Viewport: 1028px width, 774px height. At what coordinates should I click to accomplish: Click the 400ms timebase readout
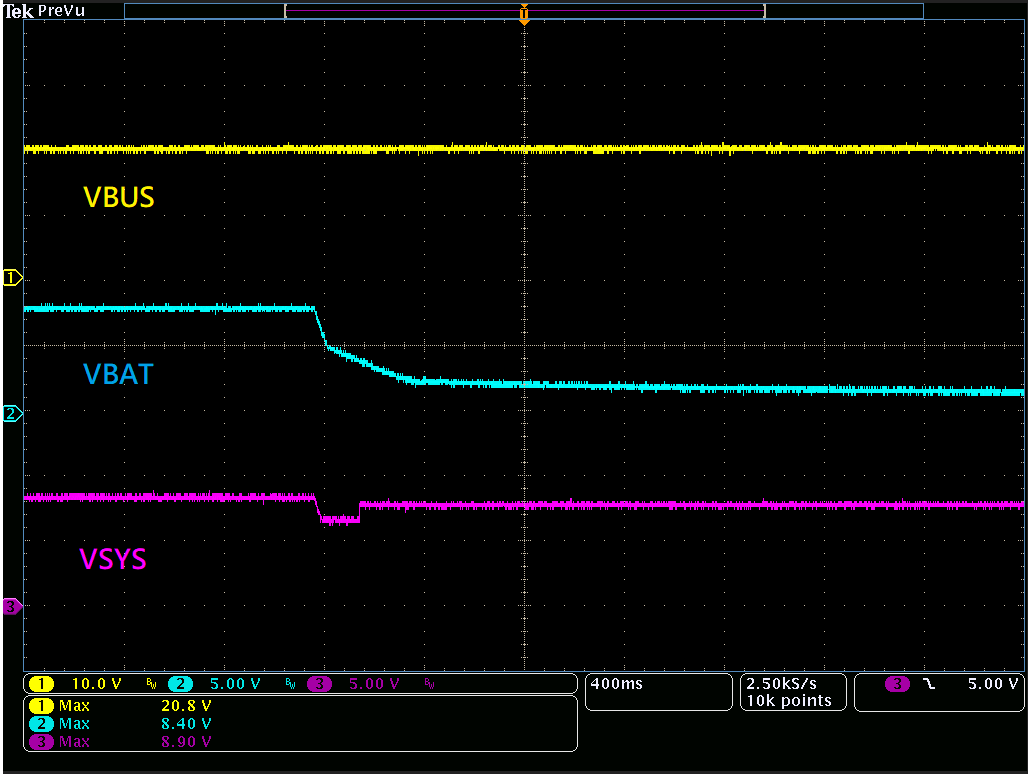(x=616, y=684)
